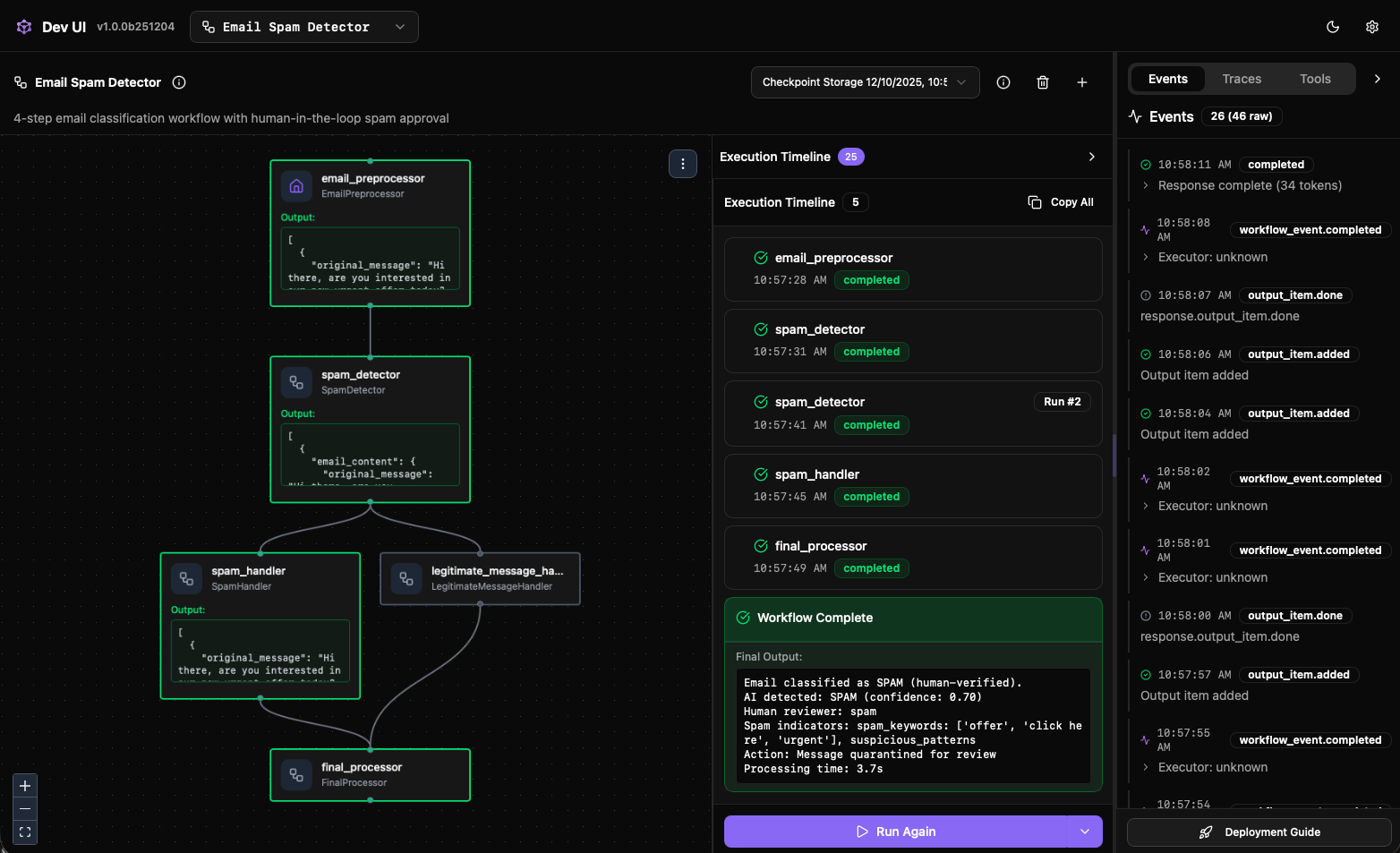
Task: Delete the checkpoint using the trash icon
Action: point(1042,81)
